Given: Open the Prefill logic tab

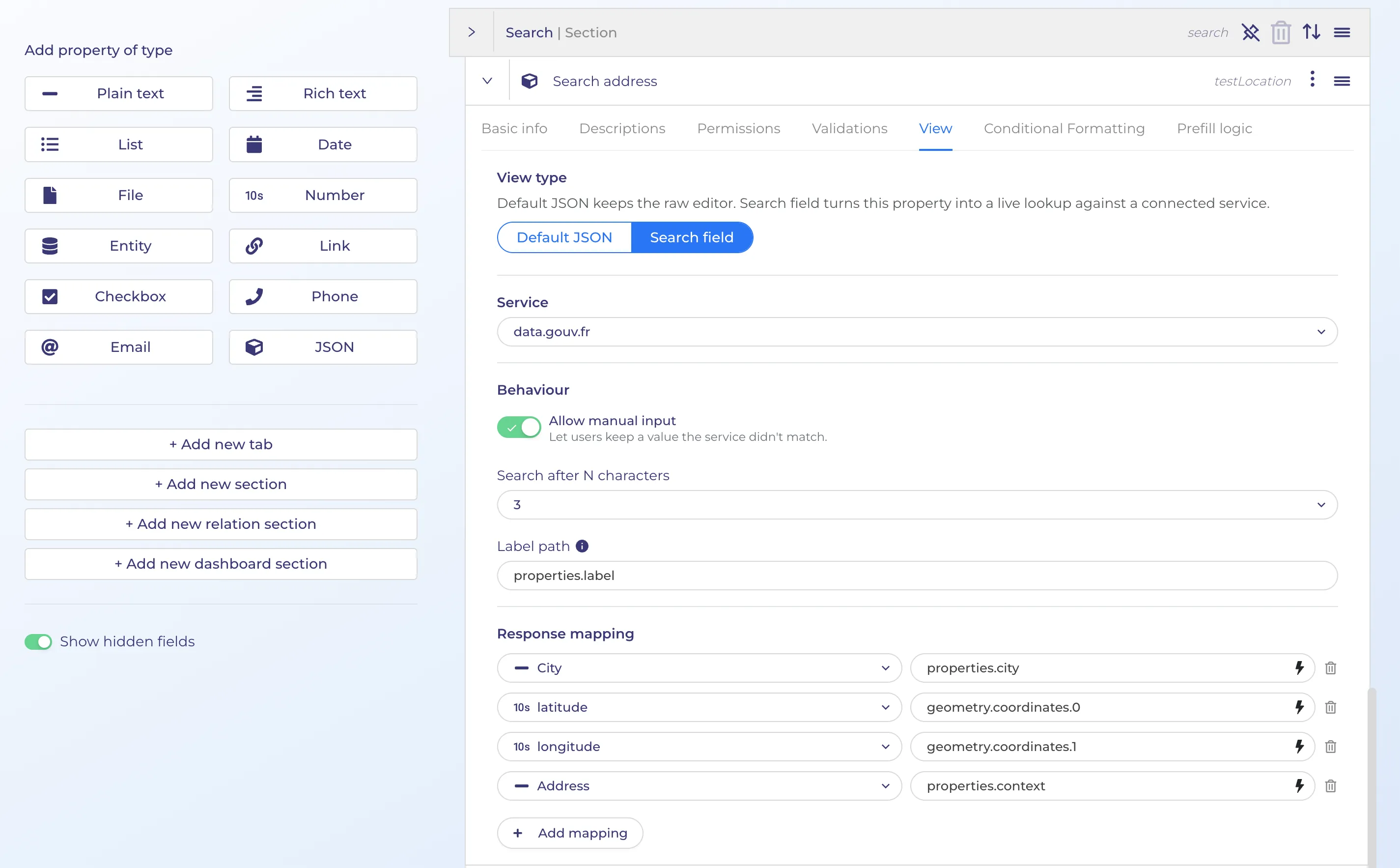Looking at the screenshot, I should click(1214, 129).
